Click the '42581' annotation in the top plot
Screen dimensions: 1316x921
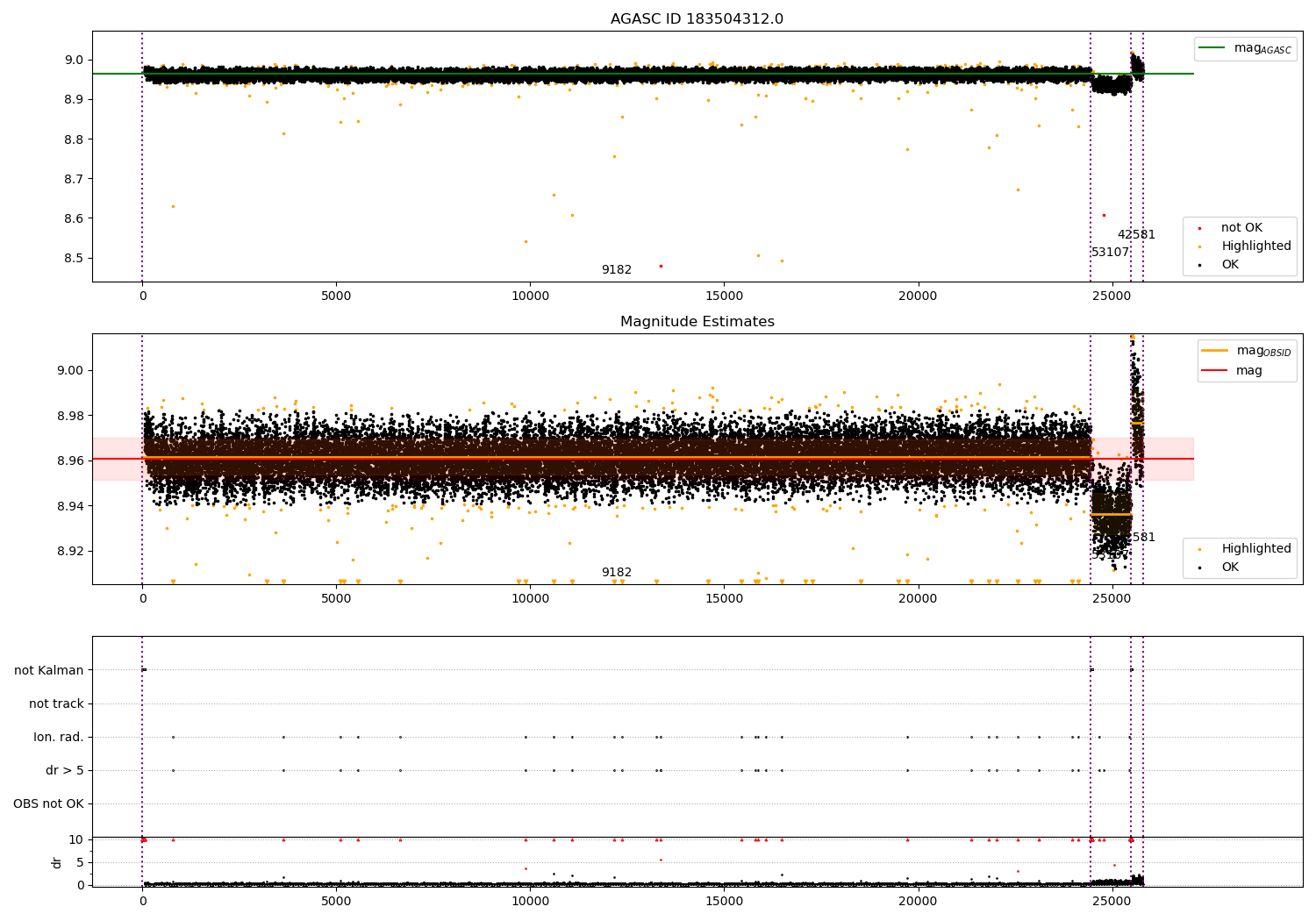coord(1136,235)
